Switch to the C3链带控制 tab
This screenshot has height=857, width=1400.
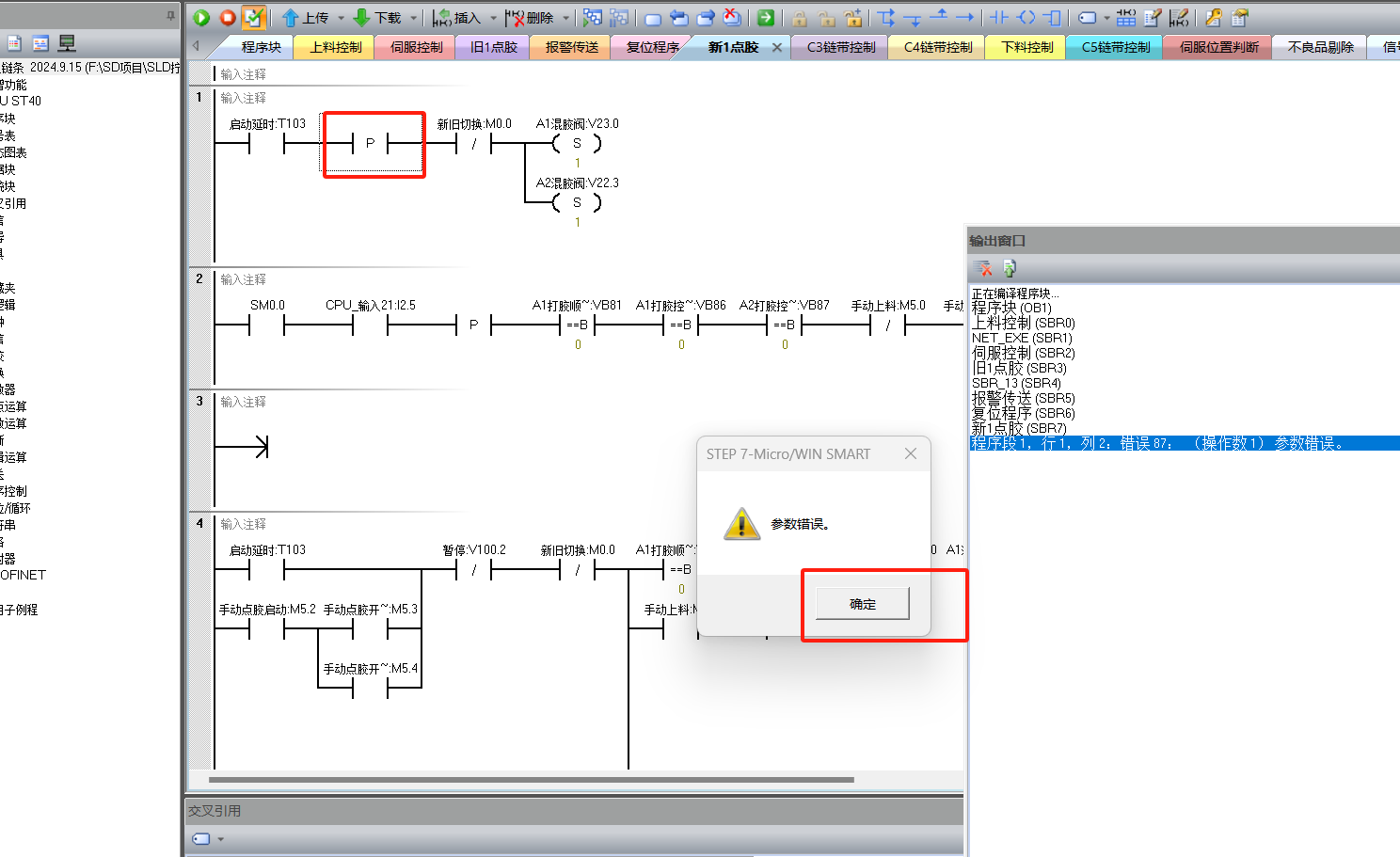click(x=841, y=47)
